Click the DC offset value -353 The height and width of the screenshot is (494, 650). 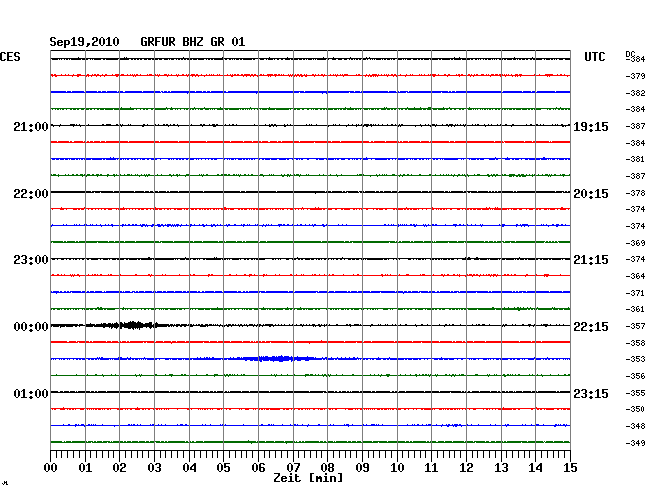click(635, 359)
